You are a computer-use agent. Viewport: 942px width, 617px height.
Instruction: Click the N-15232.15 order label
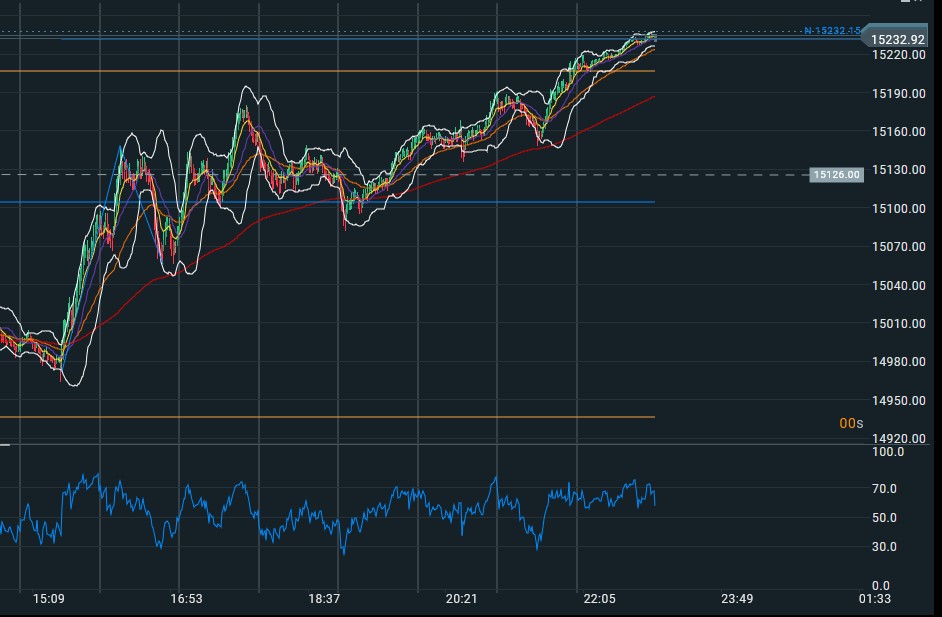click(832, 31)
